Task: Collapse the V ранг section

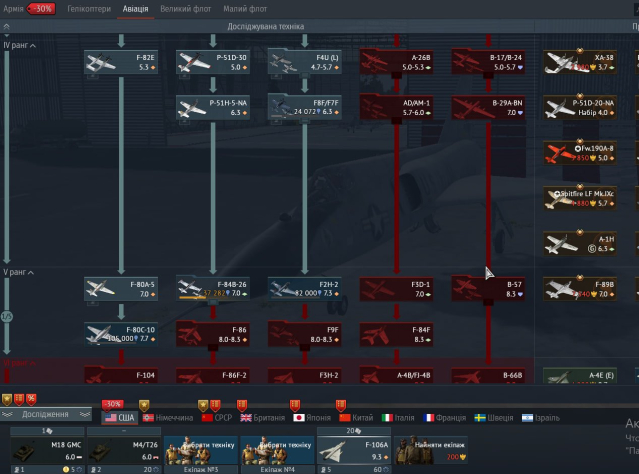Action: tap(7, 272)
